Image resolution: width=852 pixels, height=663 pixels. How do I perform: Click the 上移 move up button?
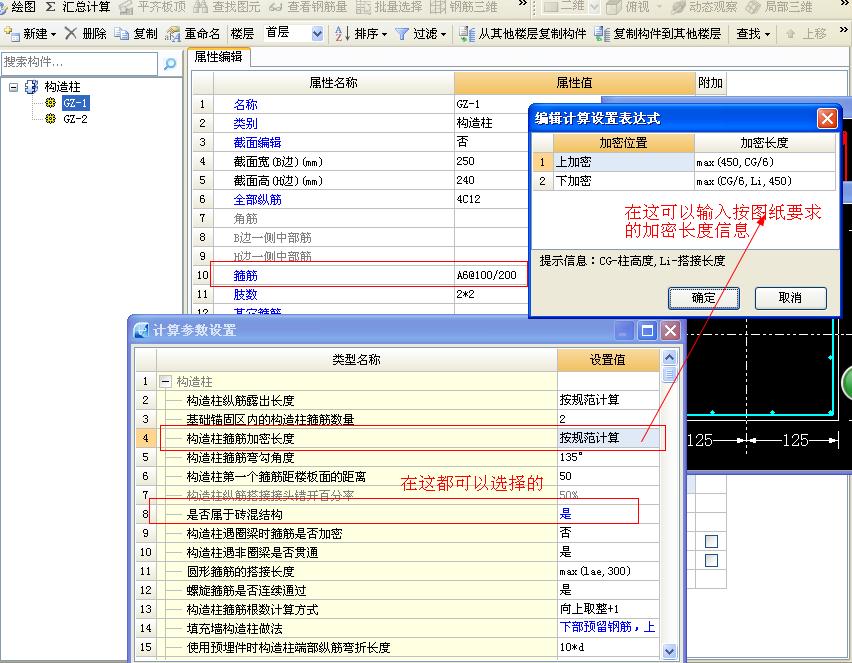click(807, 34)
